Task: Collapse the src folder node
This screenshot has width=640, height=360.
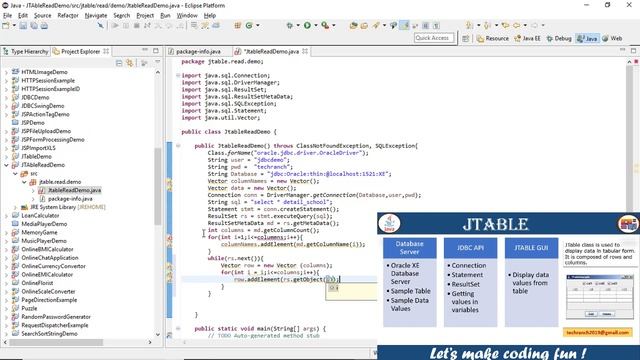Action: [x=15, y=173]
